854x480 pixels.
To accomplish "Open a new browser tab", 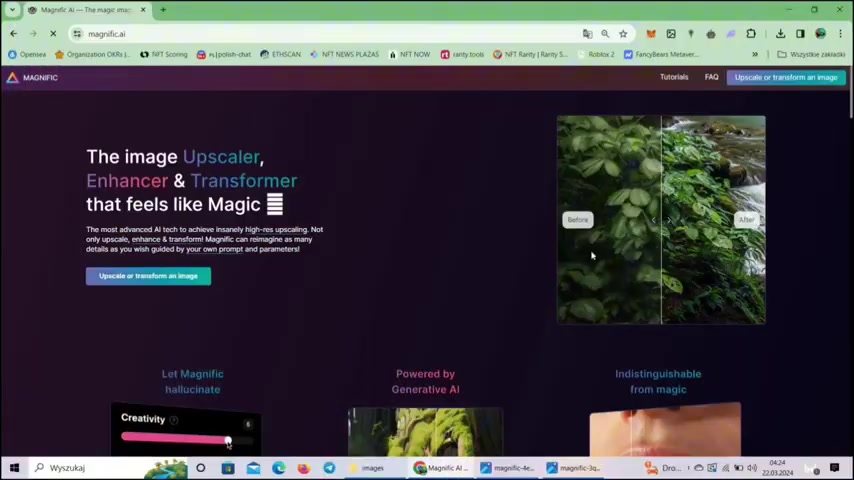I will click(163, 10).
